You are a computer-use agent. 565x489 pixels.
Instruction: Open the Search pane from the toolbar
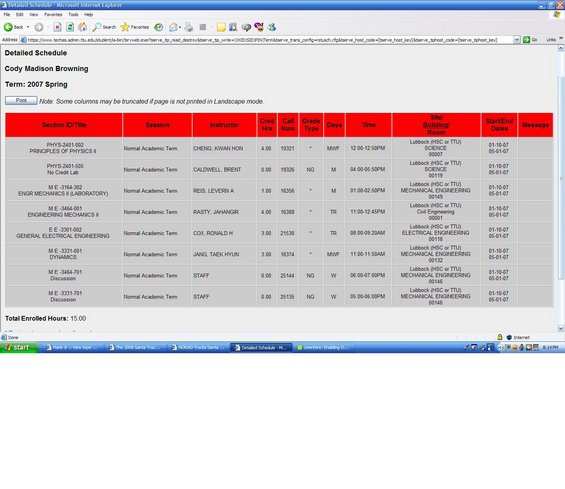(104, 27)
